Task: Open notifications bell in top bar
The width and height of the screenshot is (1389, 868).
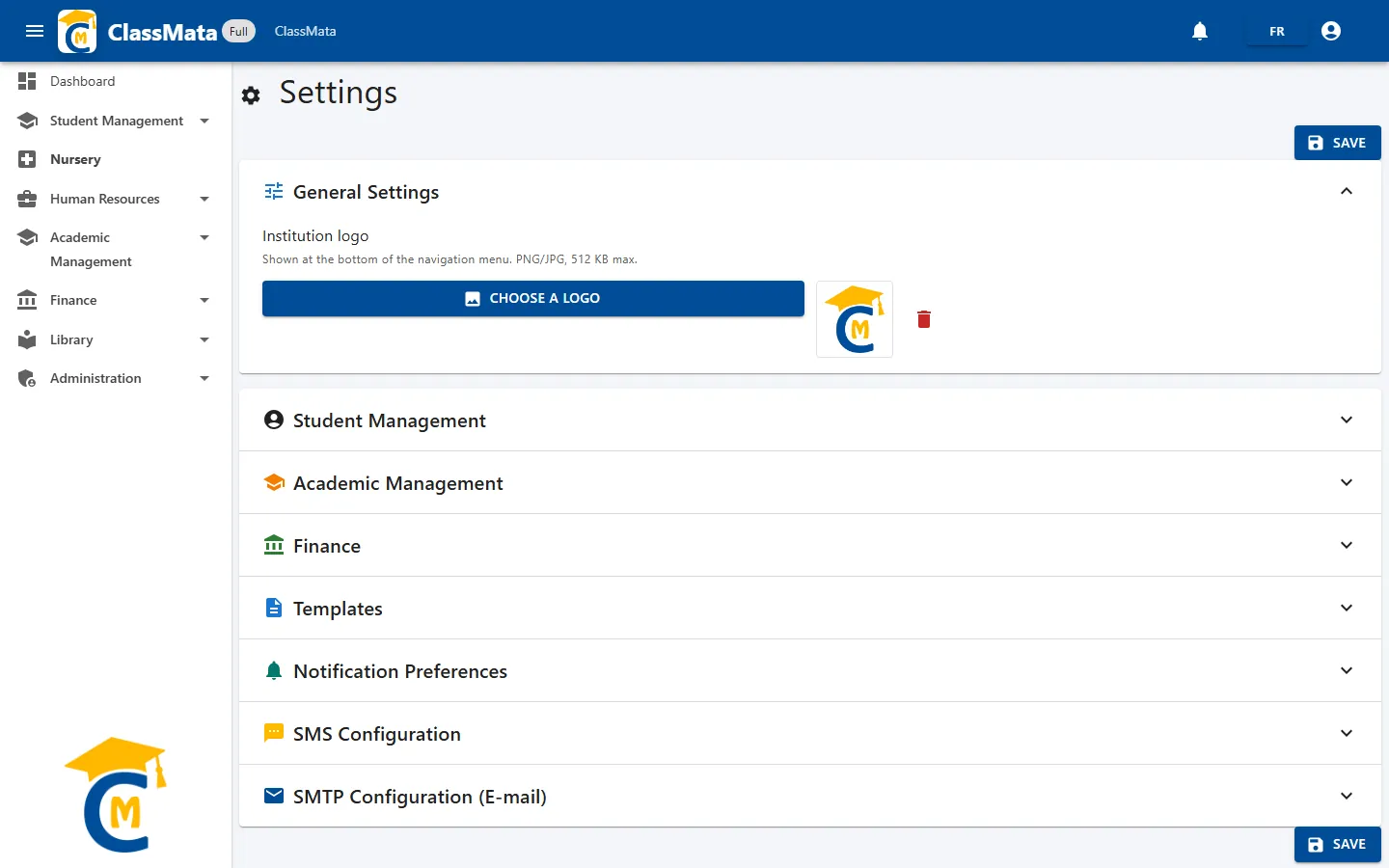Action: coord(1200,31)
